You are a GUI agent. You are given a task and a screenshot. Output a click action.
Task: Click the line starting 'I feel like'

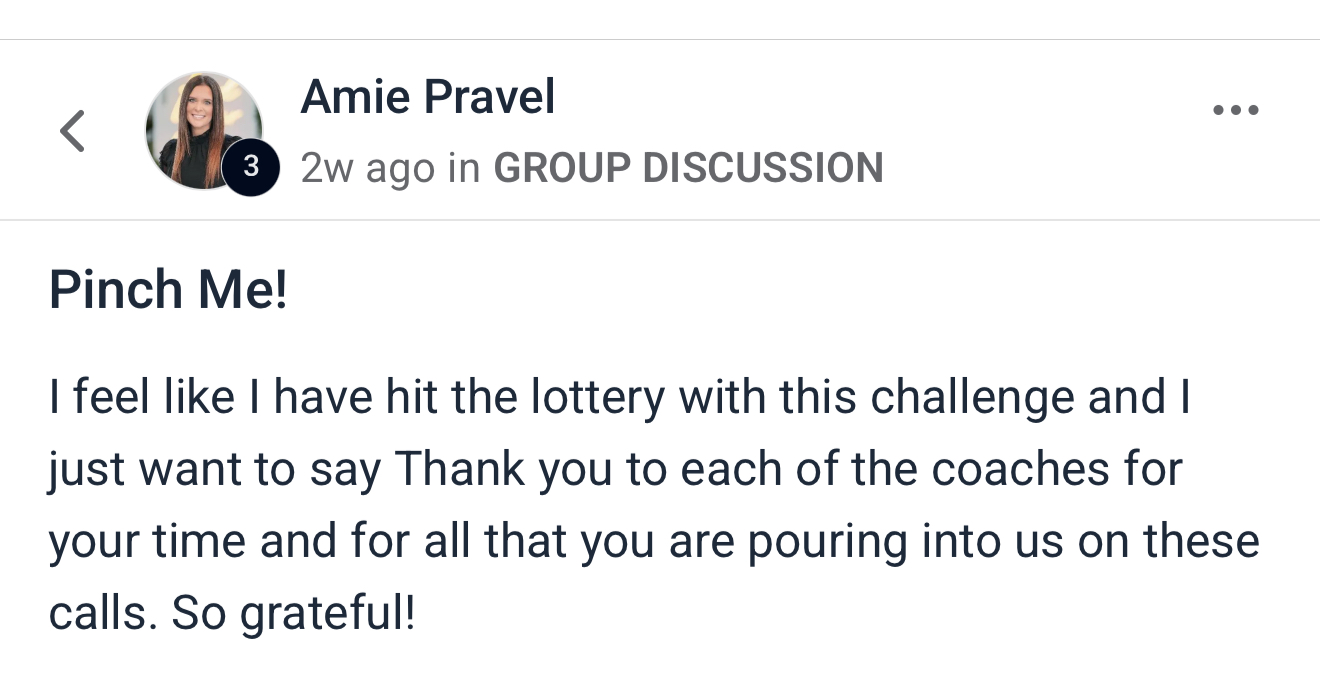pos(620,398)
